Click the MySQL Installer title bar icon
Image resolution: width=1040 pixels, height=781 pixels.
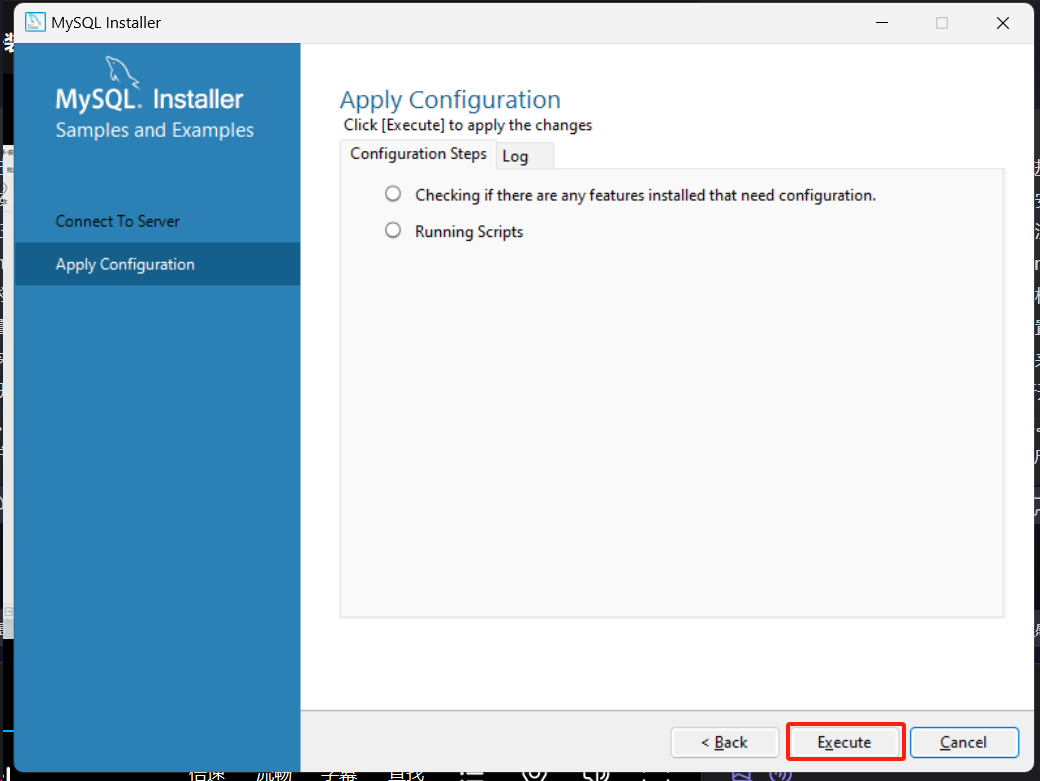pos(35,22)
